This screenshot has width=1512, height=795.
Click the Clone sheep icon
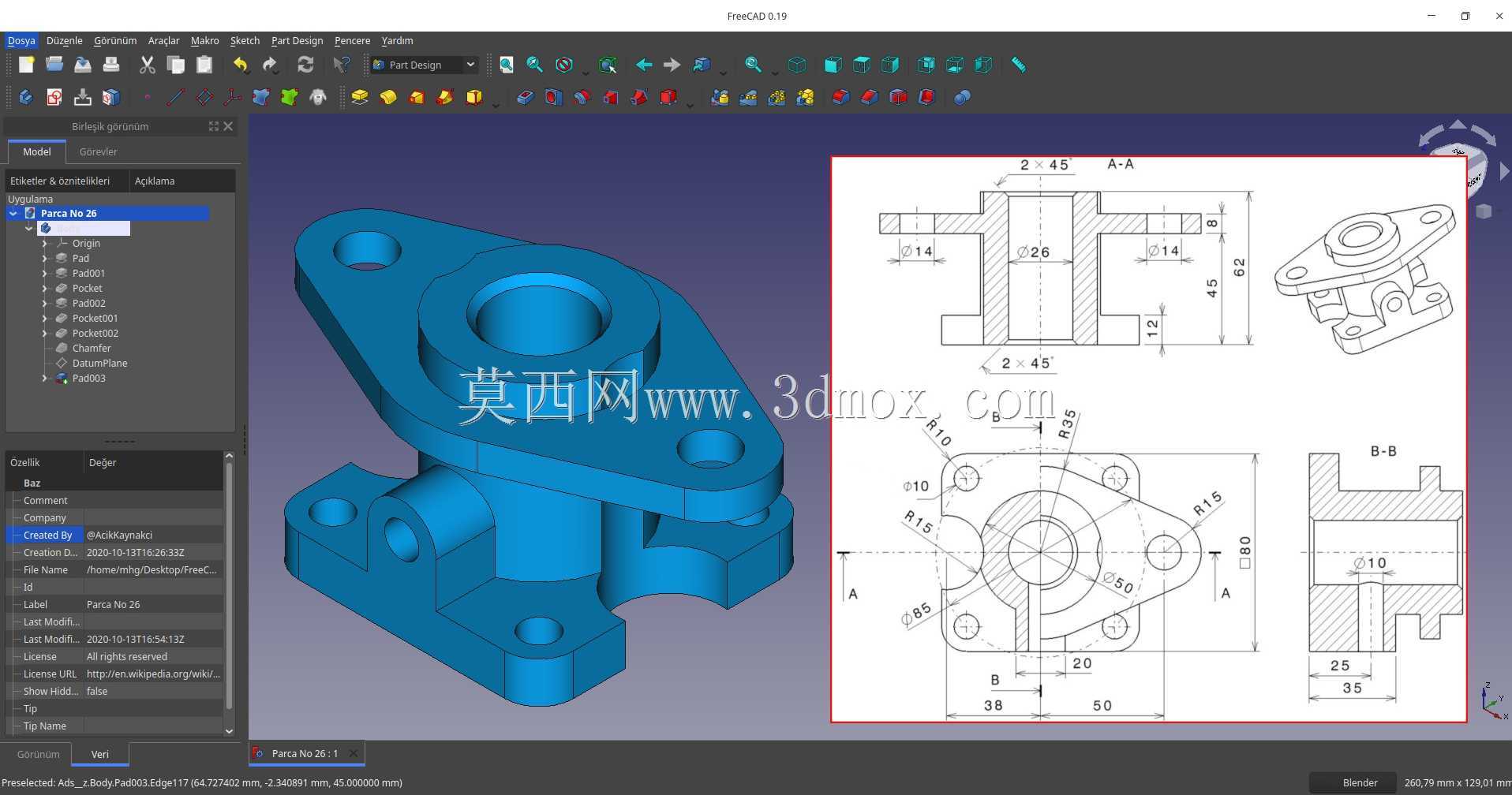pos(318,97)
